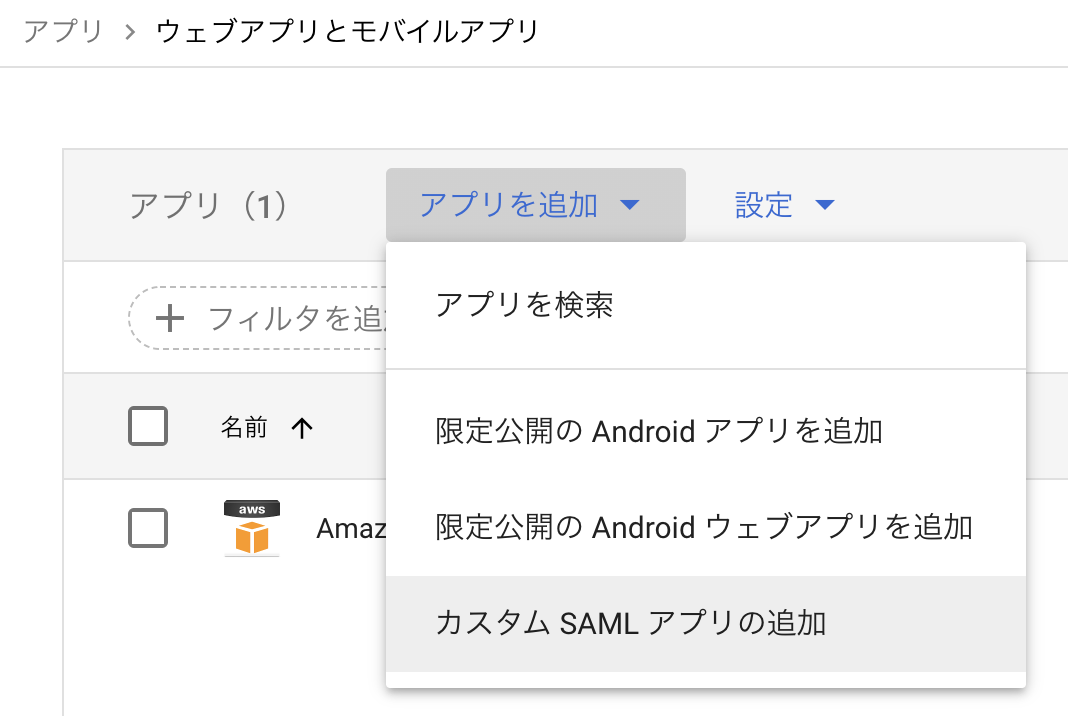
Task: Check the Amazon app row checkbox
Action: (x=148, y=528)
